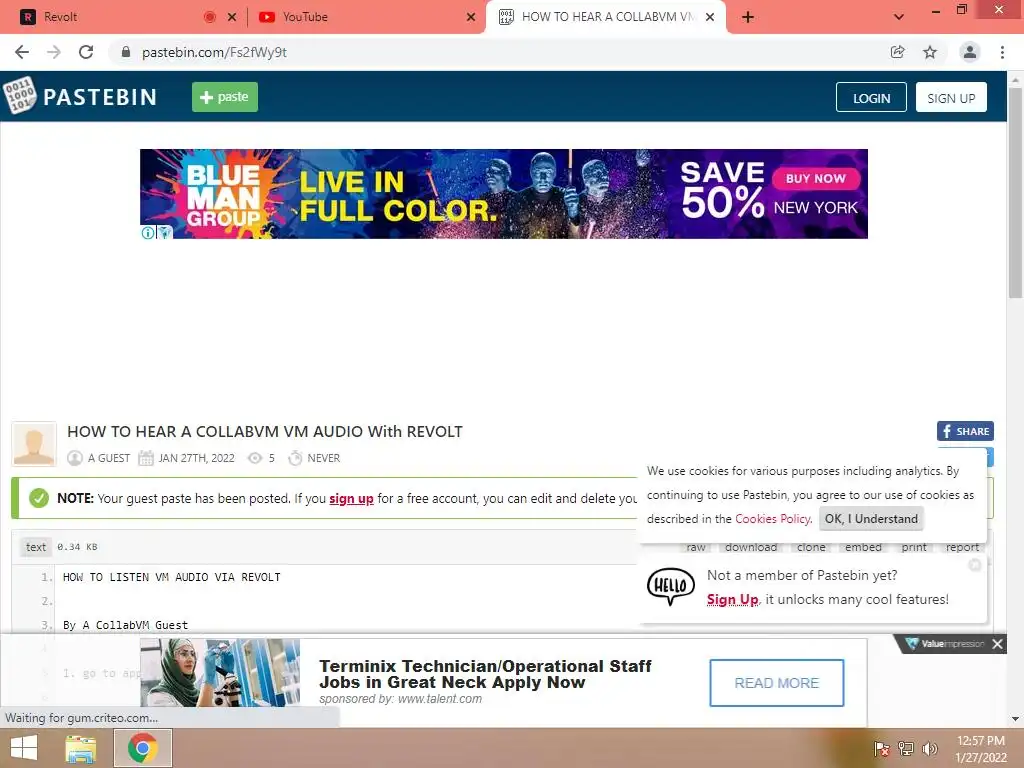Close the bottom Valueimpression ad
This screenshot has width=1024, height=768.
(997, 644)
